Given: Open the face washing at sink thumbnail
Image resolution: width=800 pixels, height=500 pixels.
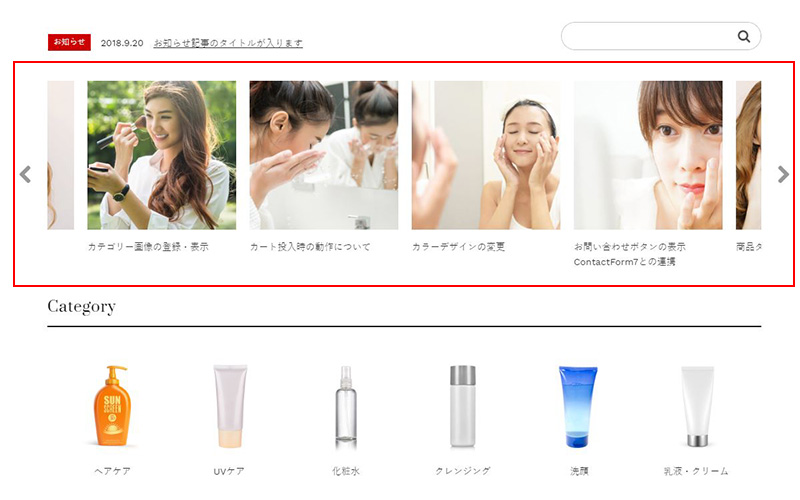Looking at the screenshot, I should pos(324,155).
